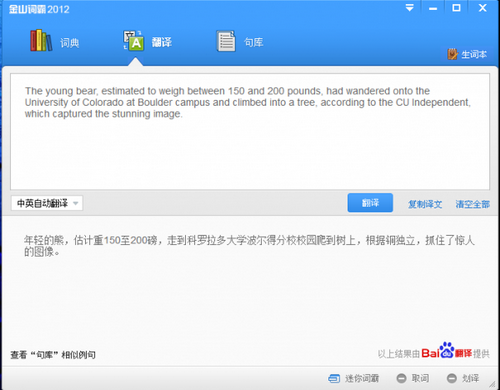Open the 生词本 vocabulary notebook
The height and width of the screenshot is (390, 500).
click(467, 54)
